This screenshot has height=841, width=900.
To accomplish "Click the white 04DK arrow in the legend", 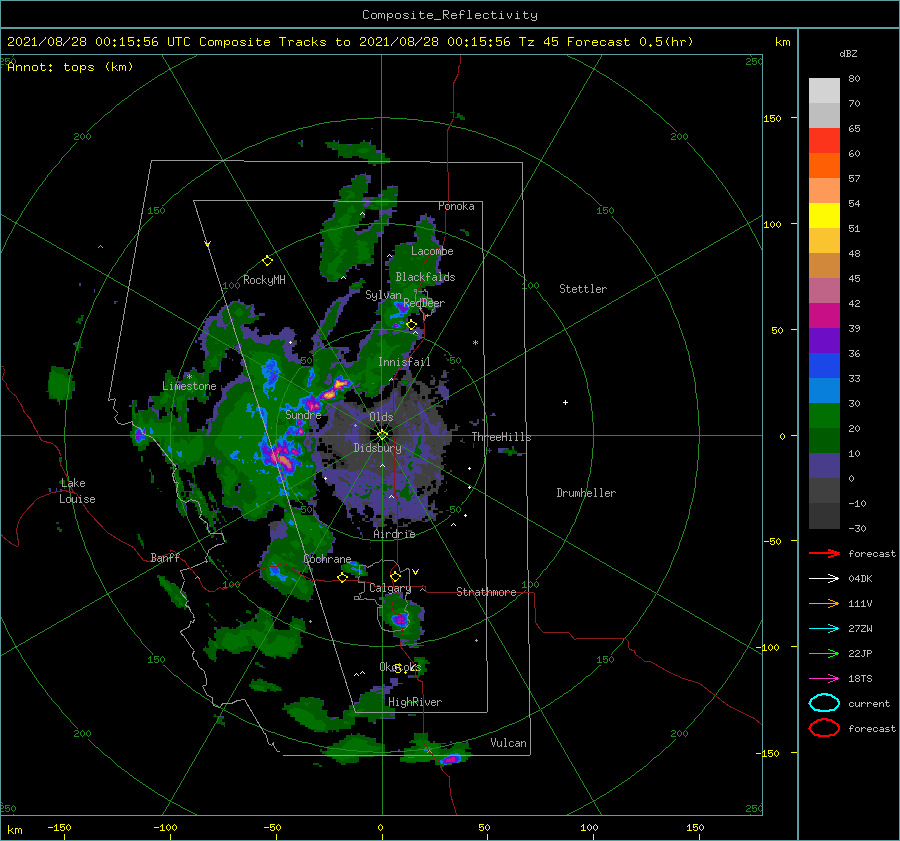I will tap(824, 578).
